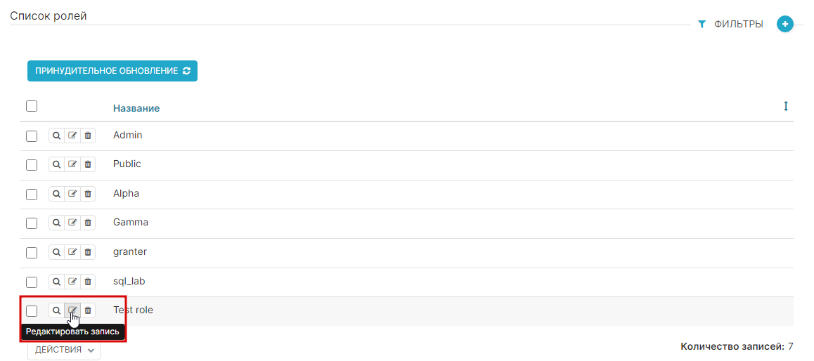View Public role details with magnifier icon
Image resolution: width=814 pixels, height=361 pixels.
click(x=57, y=165)
